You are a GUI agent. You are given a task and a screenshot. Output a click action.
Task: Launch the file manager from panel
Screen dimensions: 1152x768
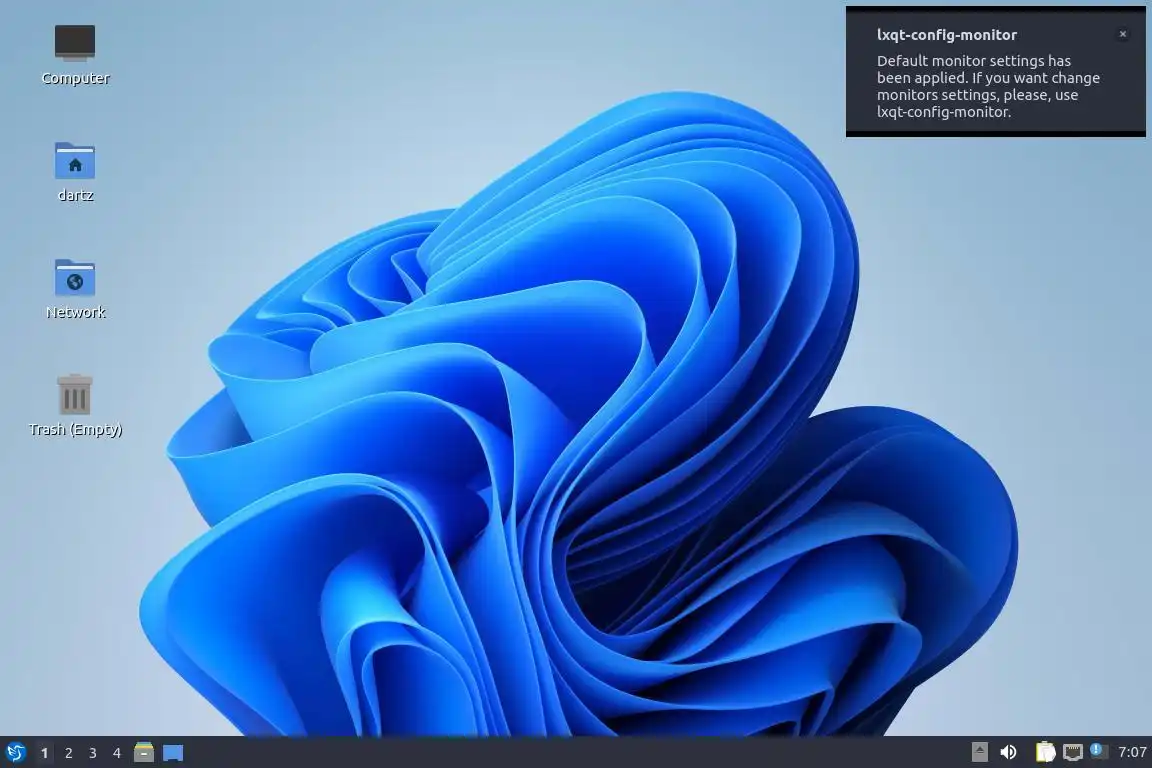pos(144,752)
